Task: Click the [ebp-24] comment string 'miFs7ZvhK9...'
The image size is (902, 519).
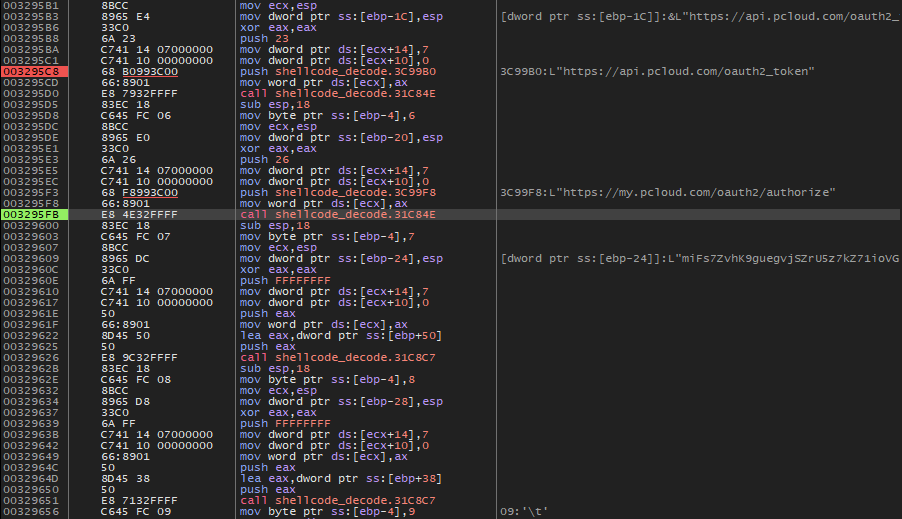Action: point(701,258)
